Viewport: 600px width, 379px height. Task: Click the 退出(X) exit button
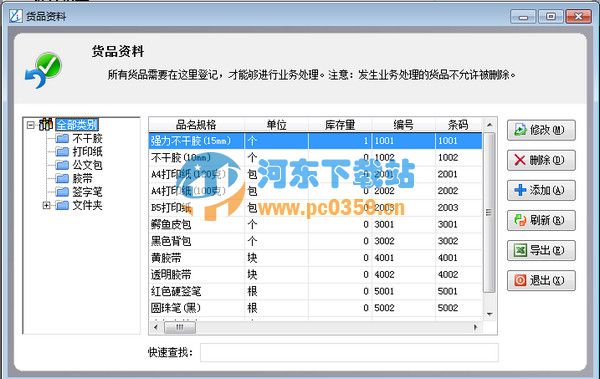tap(541, 281)
